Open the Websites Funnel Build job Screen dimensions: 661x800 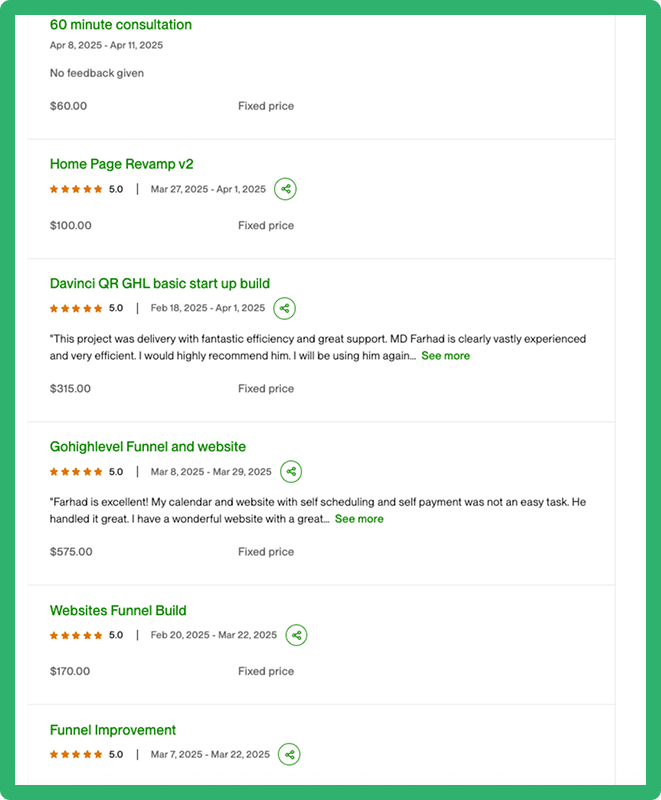click(x=118, y=611)
